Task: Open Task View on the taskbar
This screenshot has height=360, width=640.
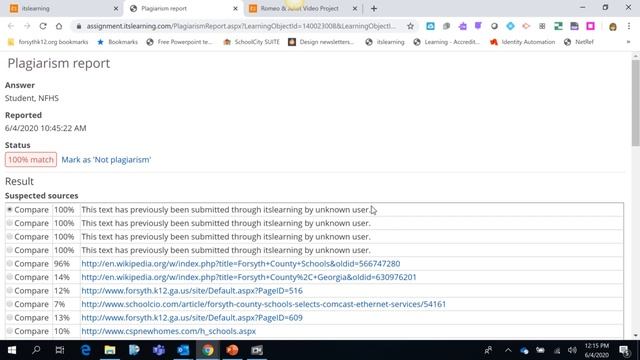Action: pos(60,350)
